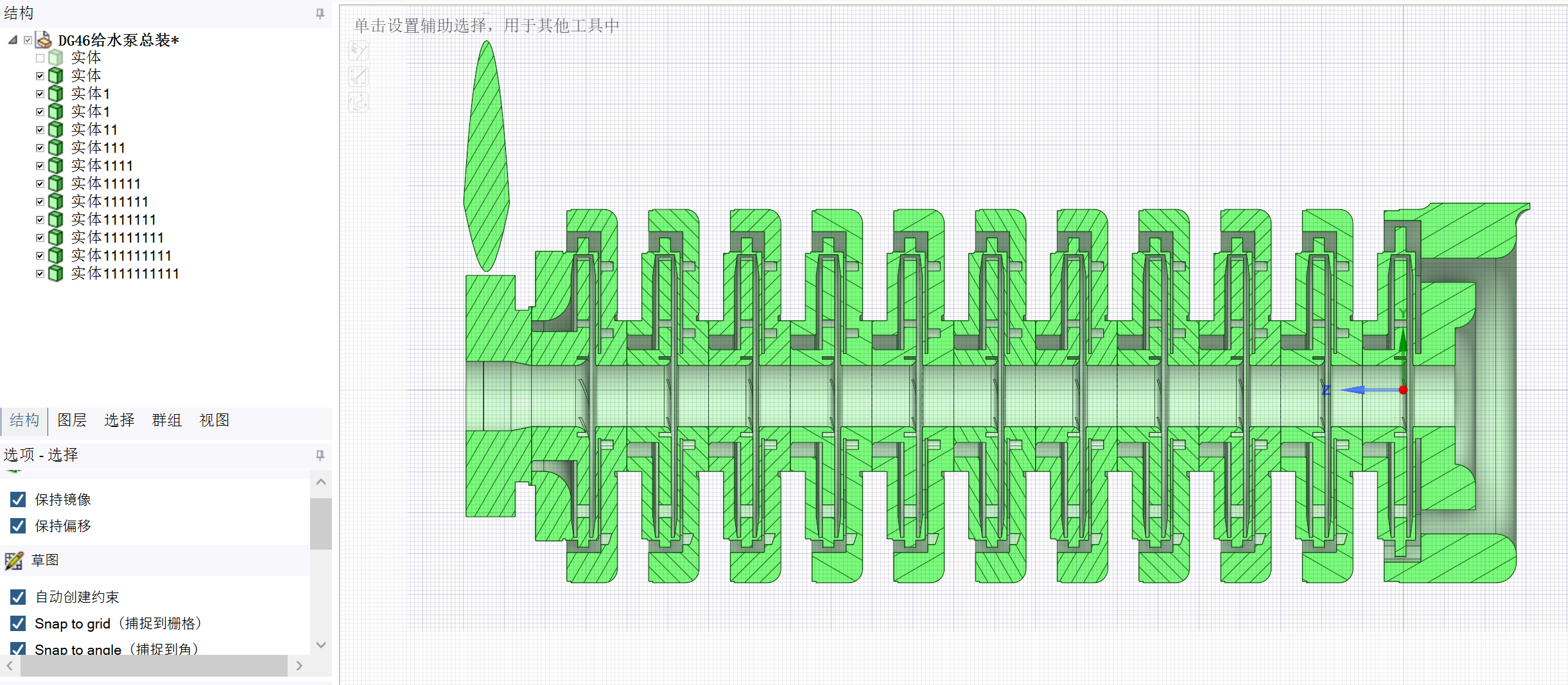Click the options panel scroll-down arrow
Image resolution: width=1568 pixels, height=685 pixels.
tap(321, 645)
